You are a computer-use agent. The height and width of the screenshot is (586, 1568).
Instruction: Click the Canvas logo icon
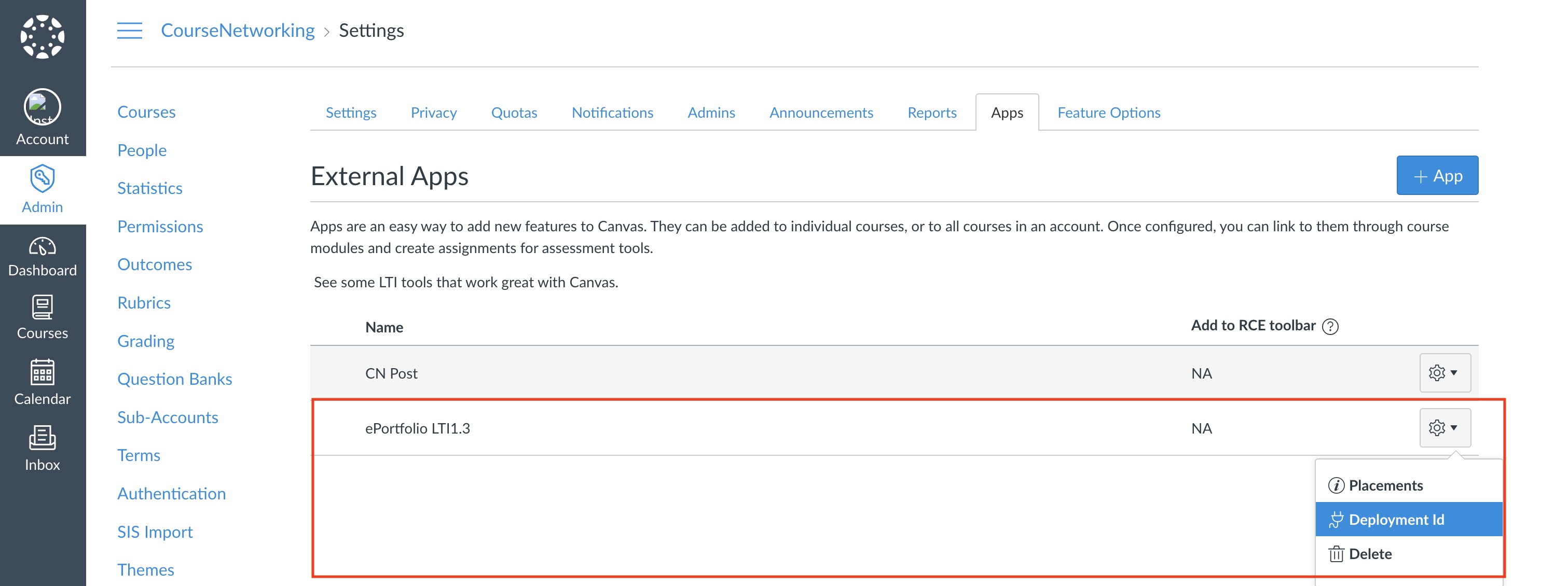42,36
